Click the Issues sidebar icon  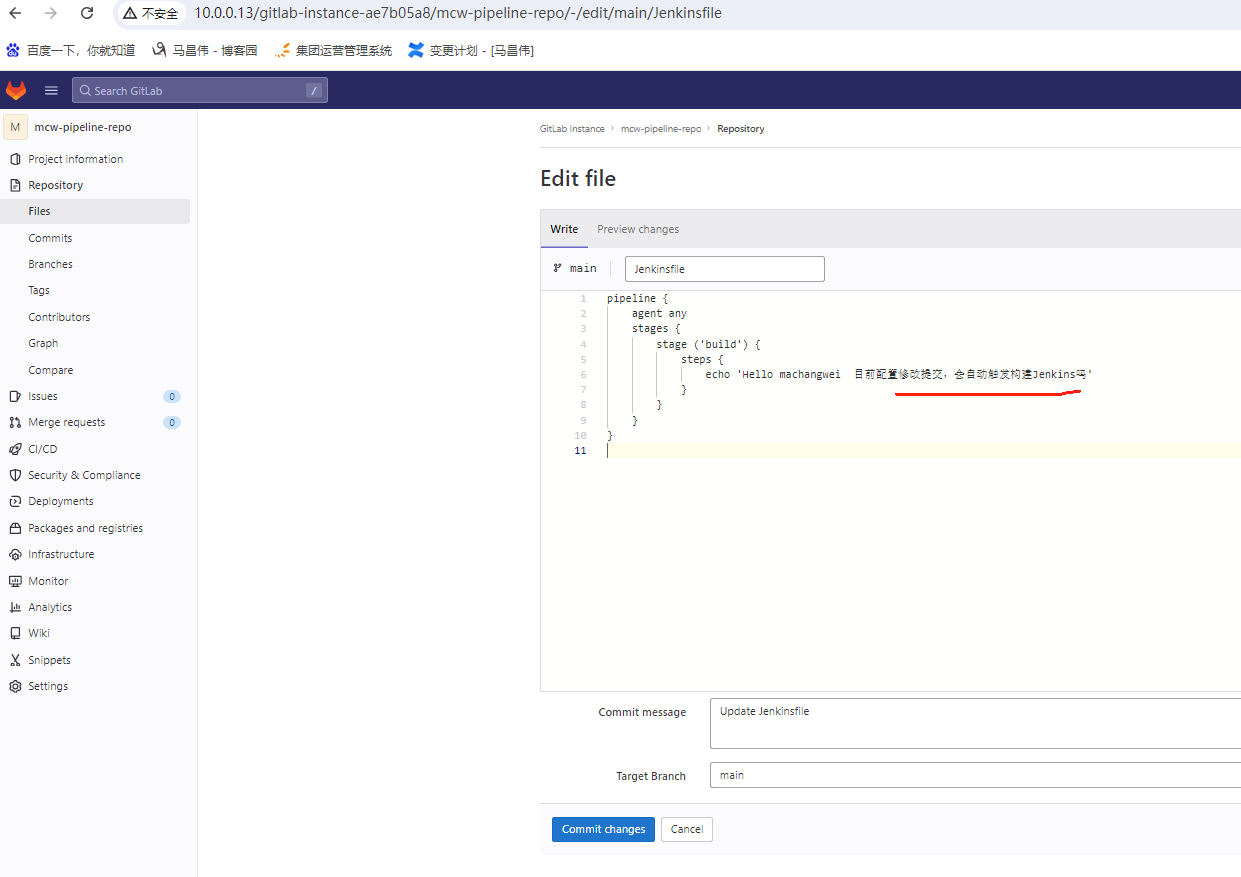point(15,396)
